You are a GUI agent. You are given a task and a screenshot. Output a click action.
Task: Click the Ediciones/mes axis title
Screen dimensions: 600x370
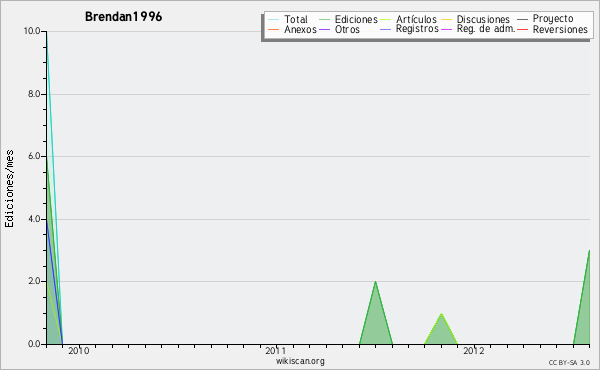pyautogui.click(x=9, y=189)
